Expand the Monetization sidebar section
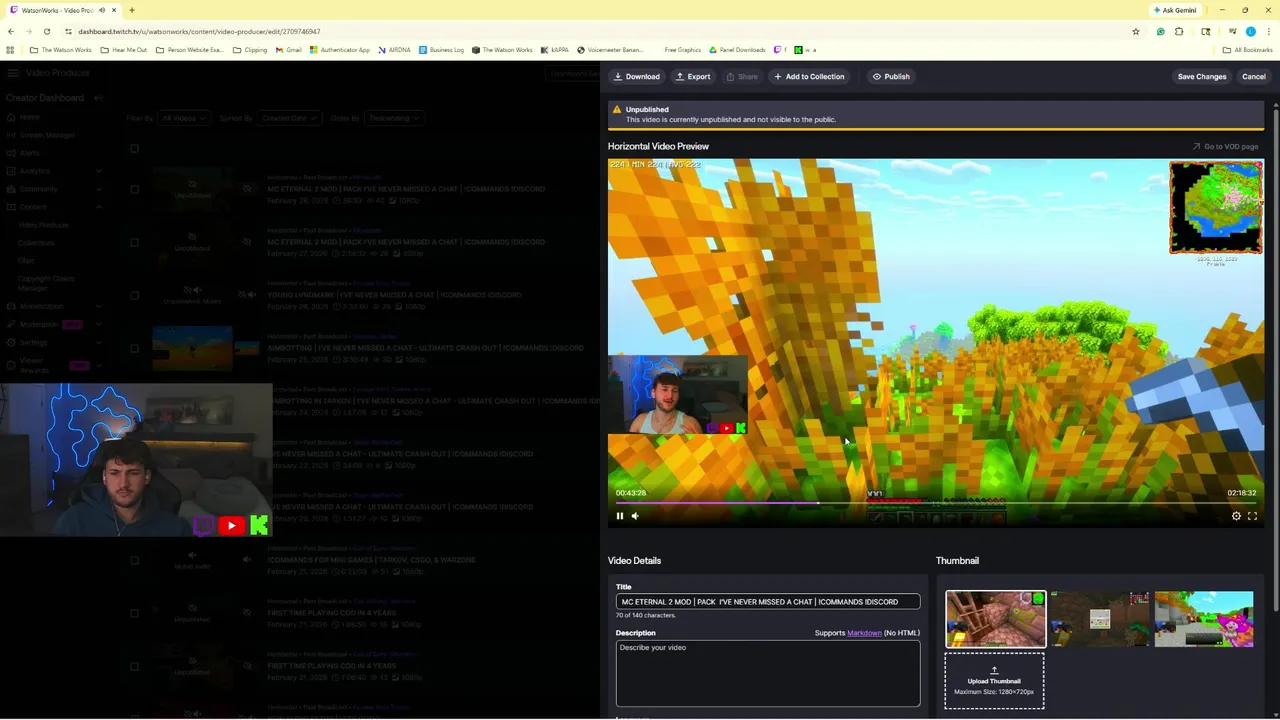 click(98, 306)
